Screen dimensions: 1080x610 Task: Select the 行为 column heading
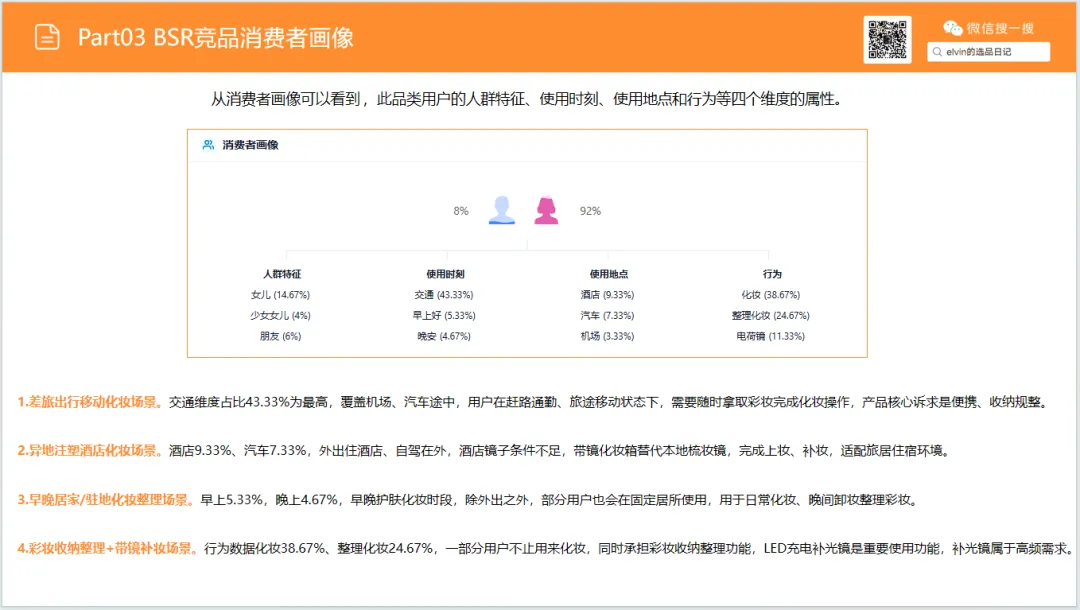tap(772, 273)
